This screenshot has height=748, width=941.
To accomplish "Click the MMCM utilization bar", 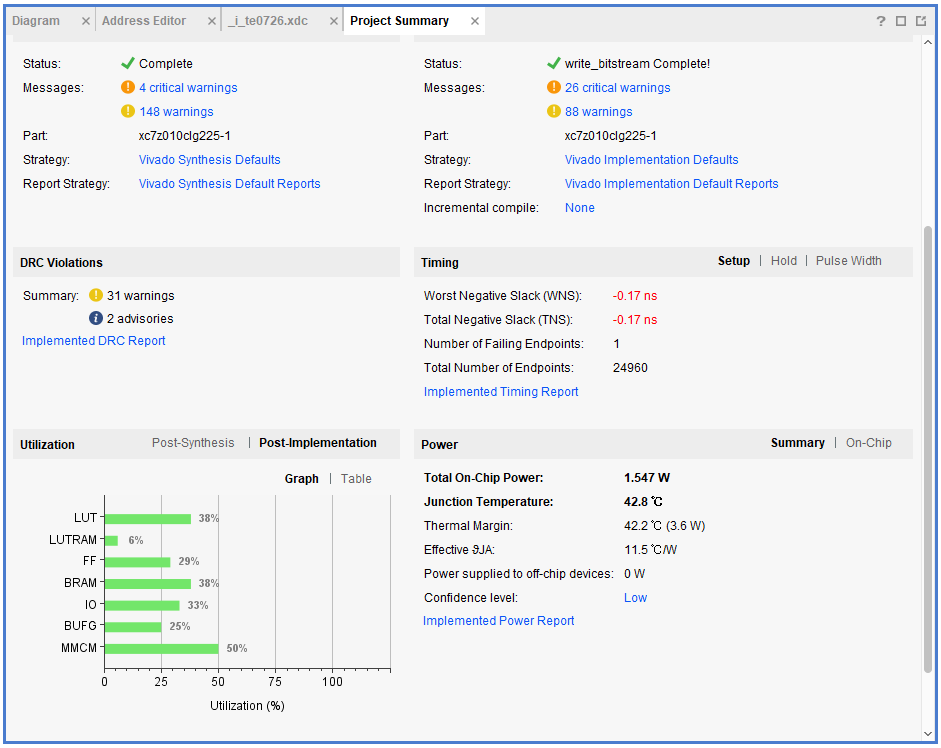I will coord(161,648).
